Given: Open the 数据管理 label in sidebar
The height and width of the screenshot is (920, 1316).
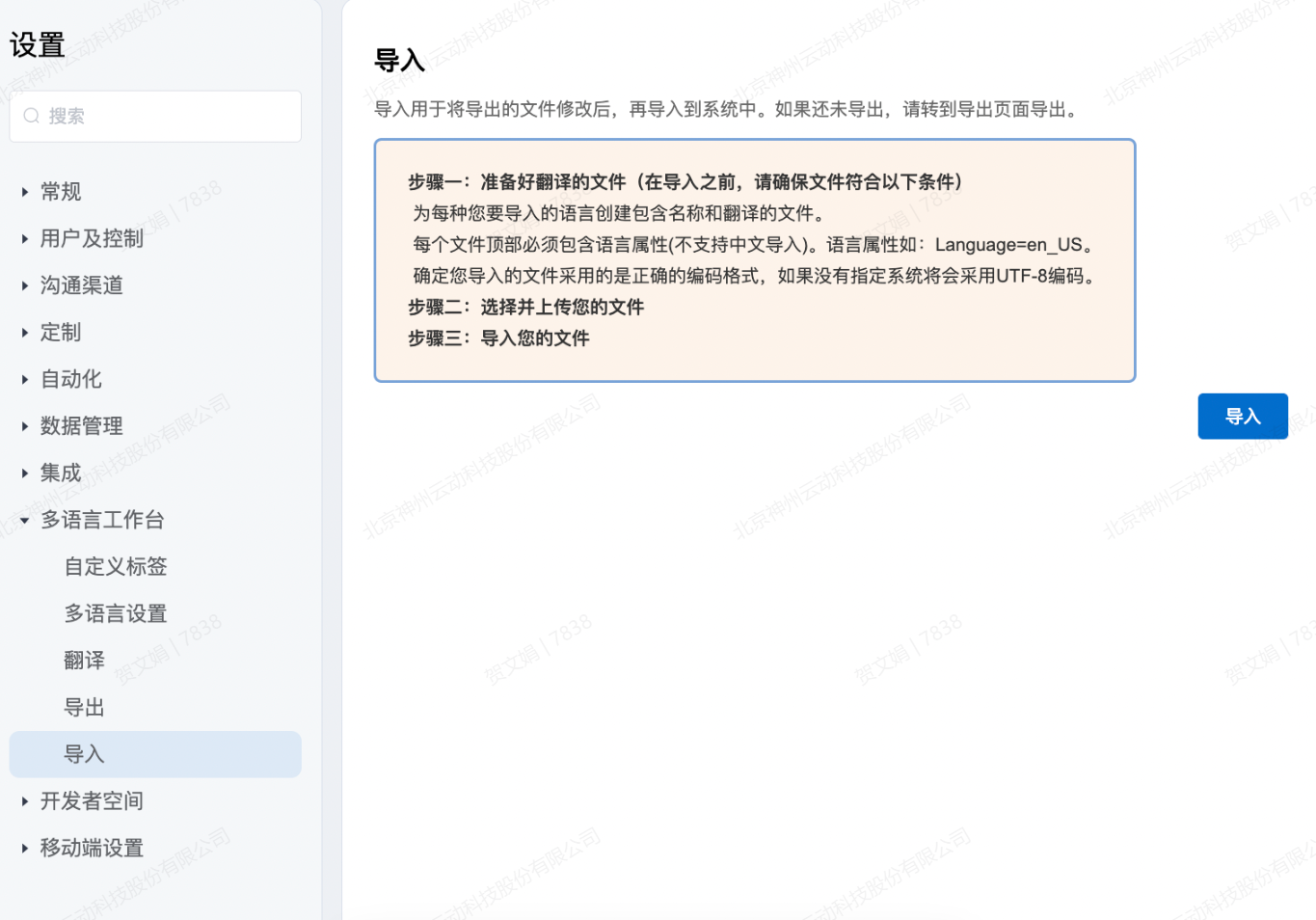Looking at the screenshot, I should click(x=81, y=426).
